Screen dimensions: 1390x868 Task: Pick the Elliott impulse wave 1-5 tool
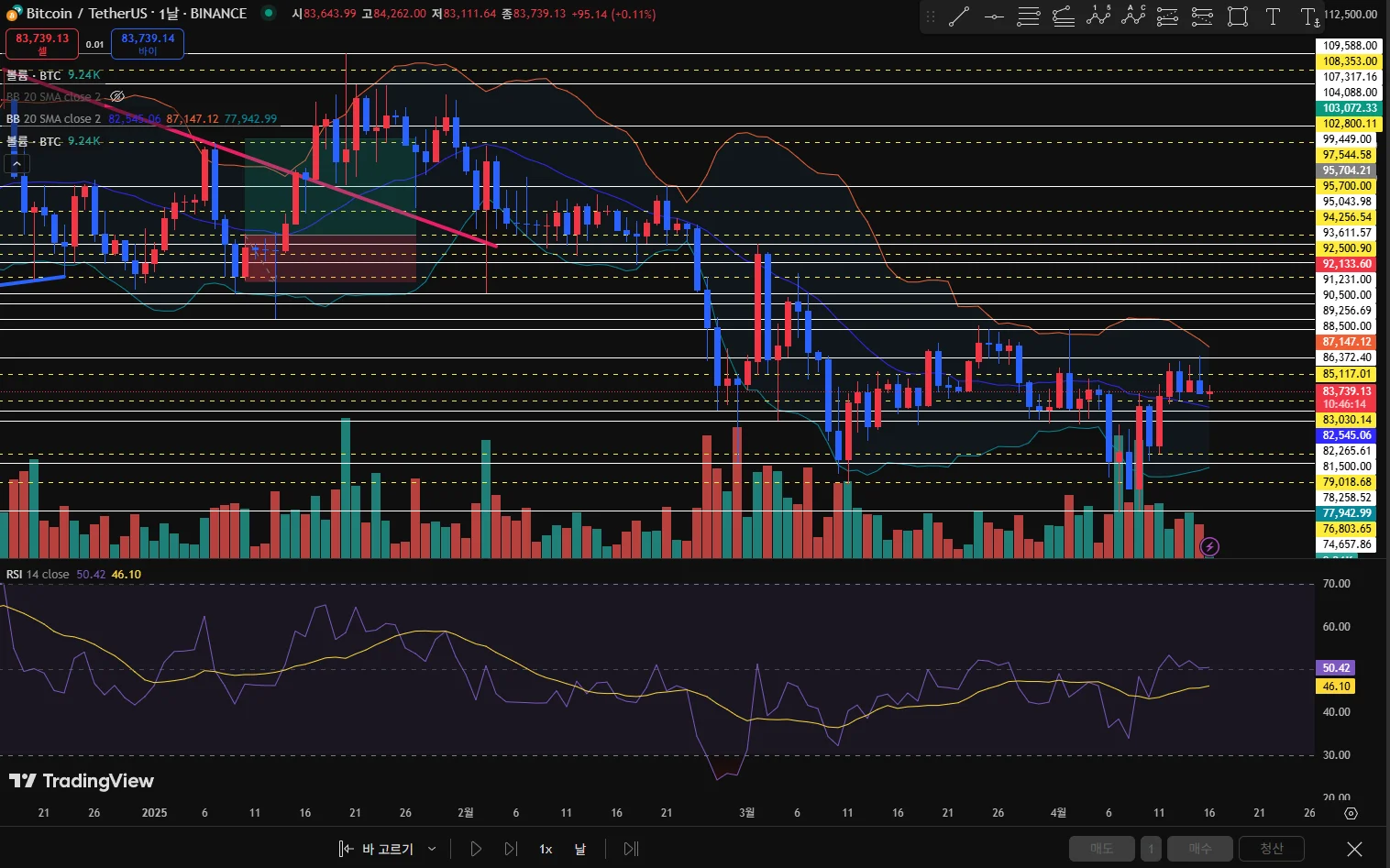click(1098, 16)
